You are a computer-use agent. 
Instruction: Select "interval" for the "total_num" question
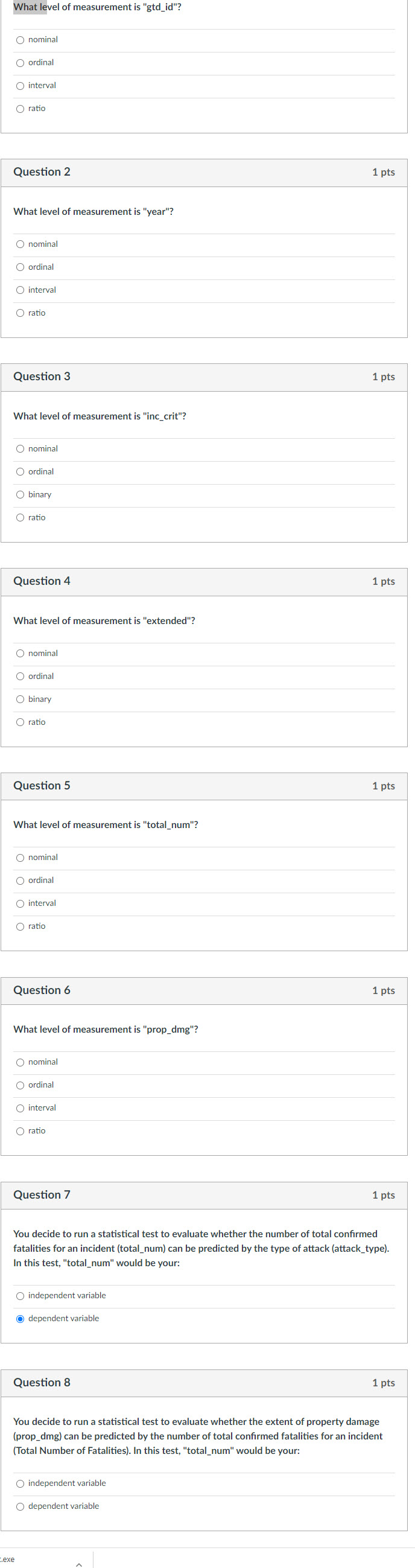[20, 903]
